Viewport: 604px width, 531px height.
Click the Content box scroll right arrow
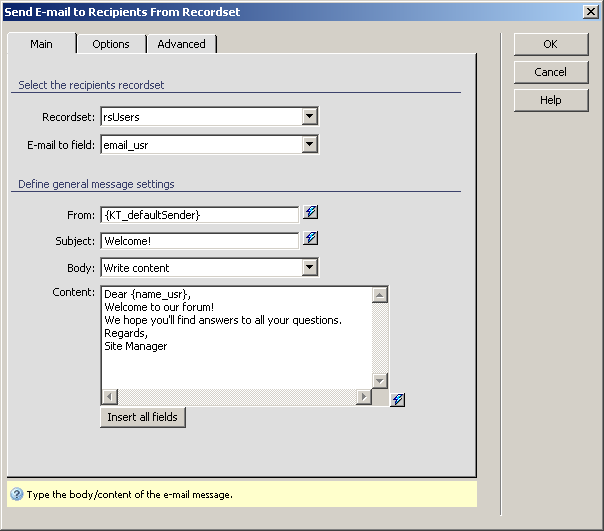(363, 397)
